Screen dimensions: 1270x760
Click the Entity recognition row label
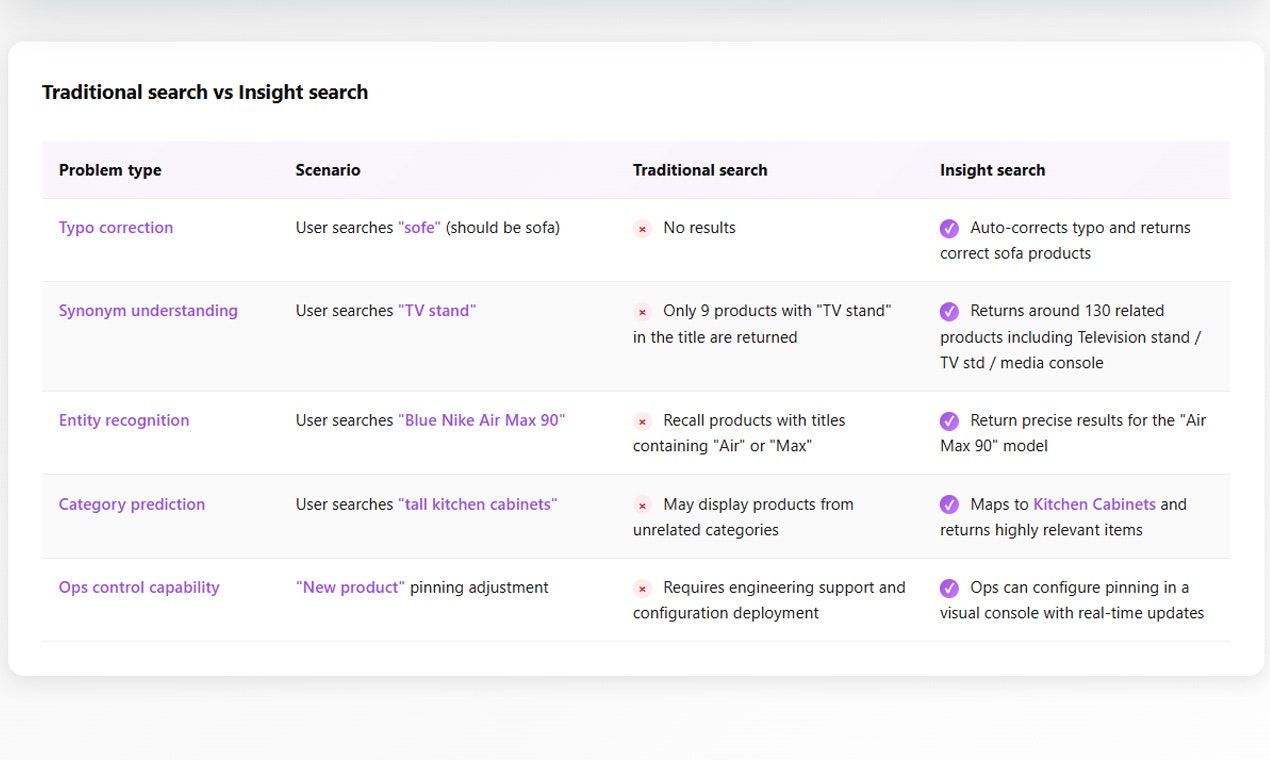point(123,420)
